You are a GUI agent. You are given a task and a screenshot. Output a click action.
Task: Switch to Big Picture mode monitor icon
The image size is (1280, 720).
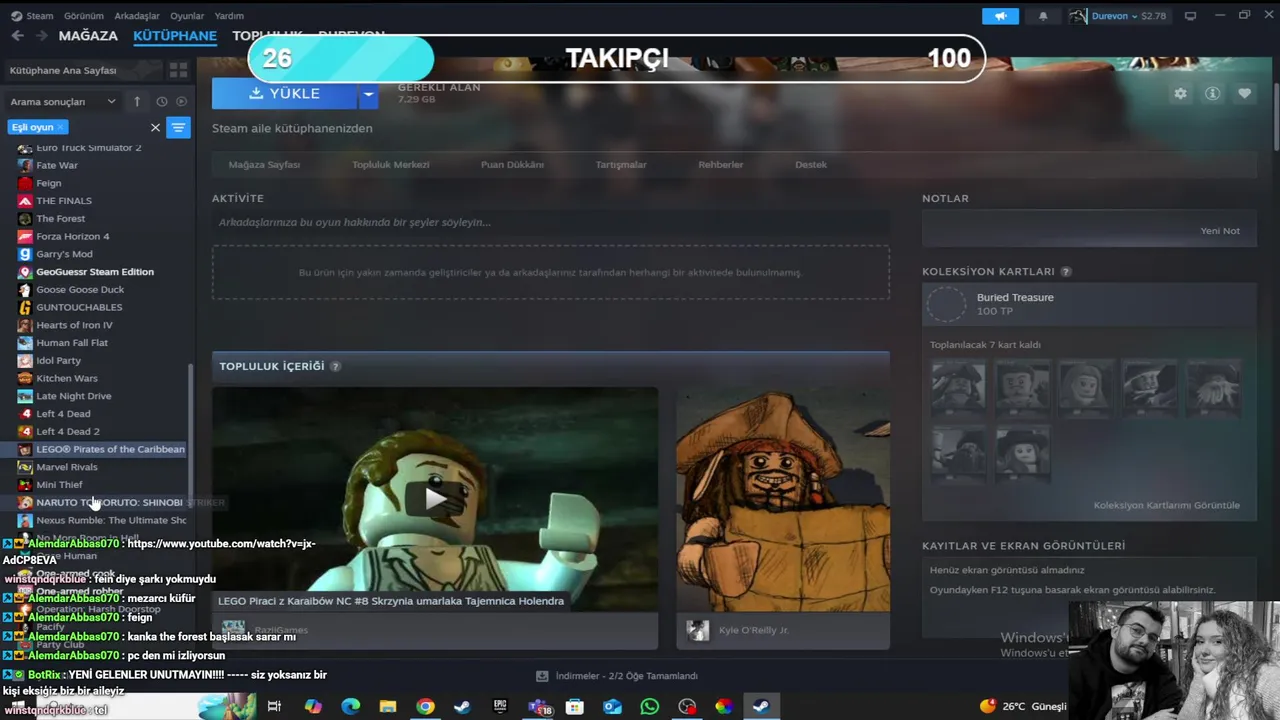[1190, 16]
